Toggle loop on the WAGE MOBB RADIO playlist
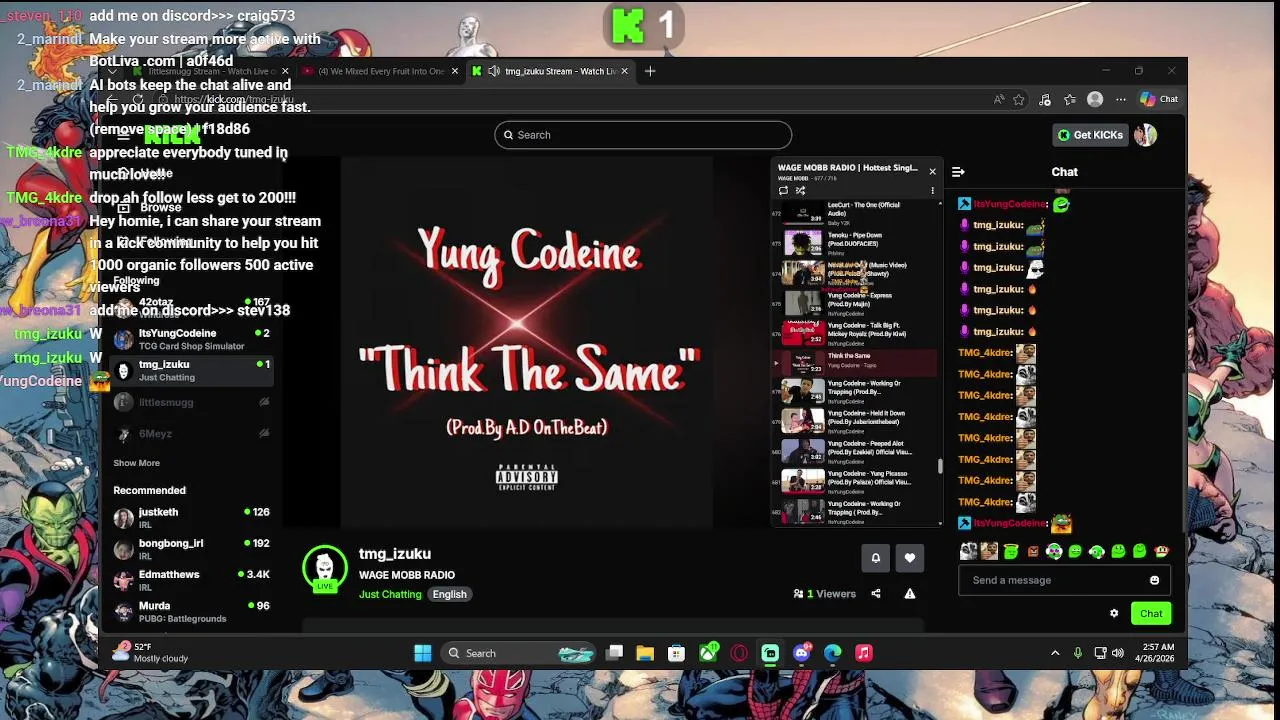Screen dimensions: 1280x720 [783, 190]
